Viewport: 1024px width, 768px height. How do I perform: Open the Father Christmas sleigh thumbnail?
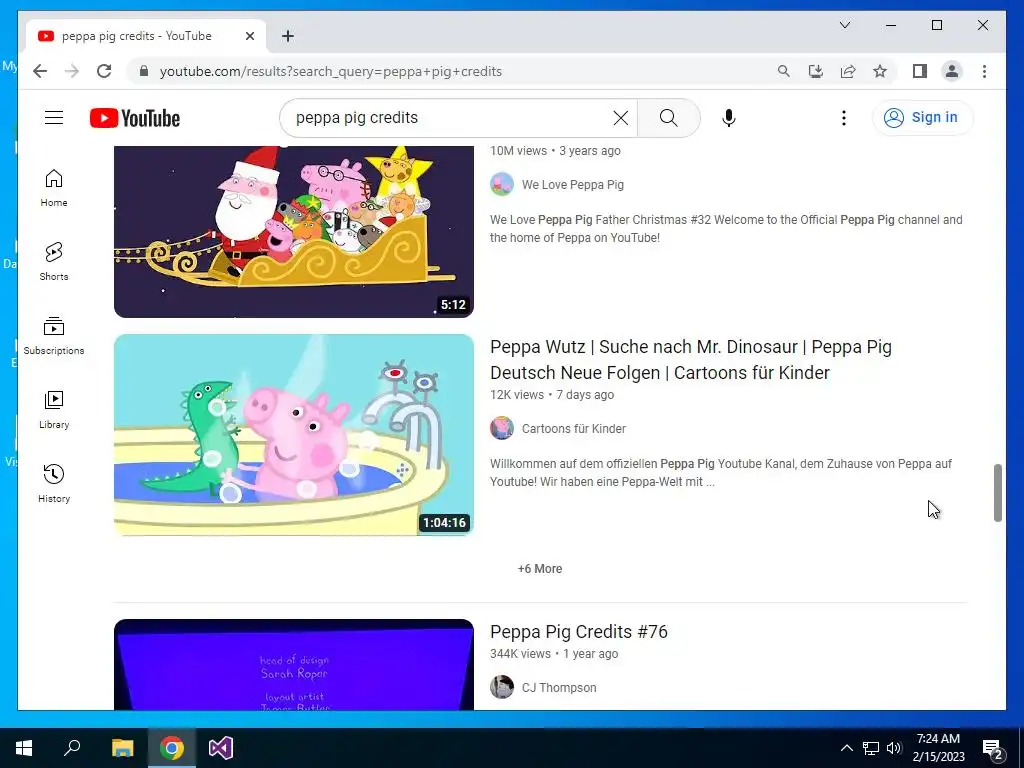click(x=294, y=231)
